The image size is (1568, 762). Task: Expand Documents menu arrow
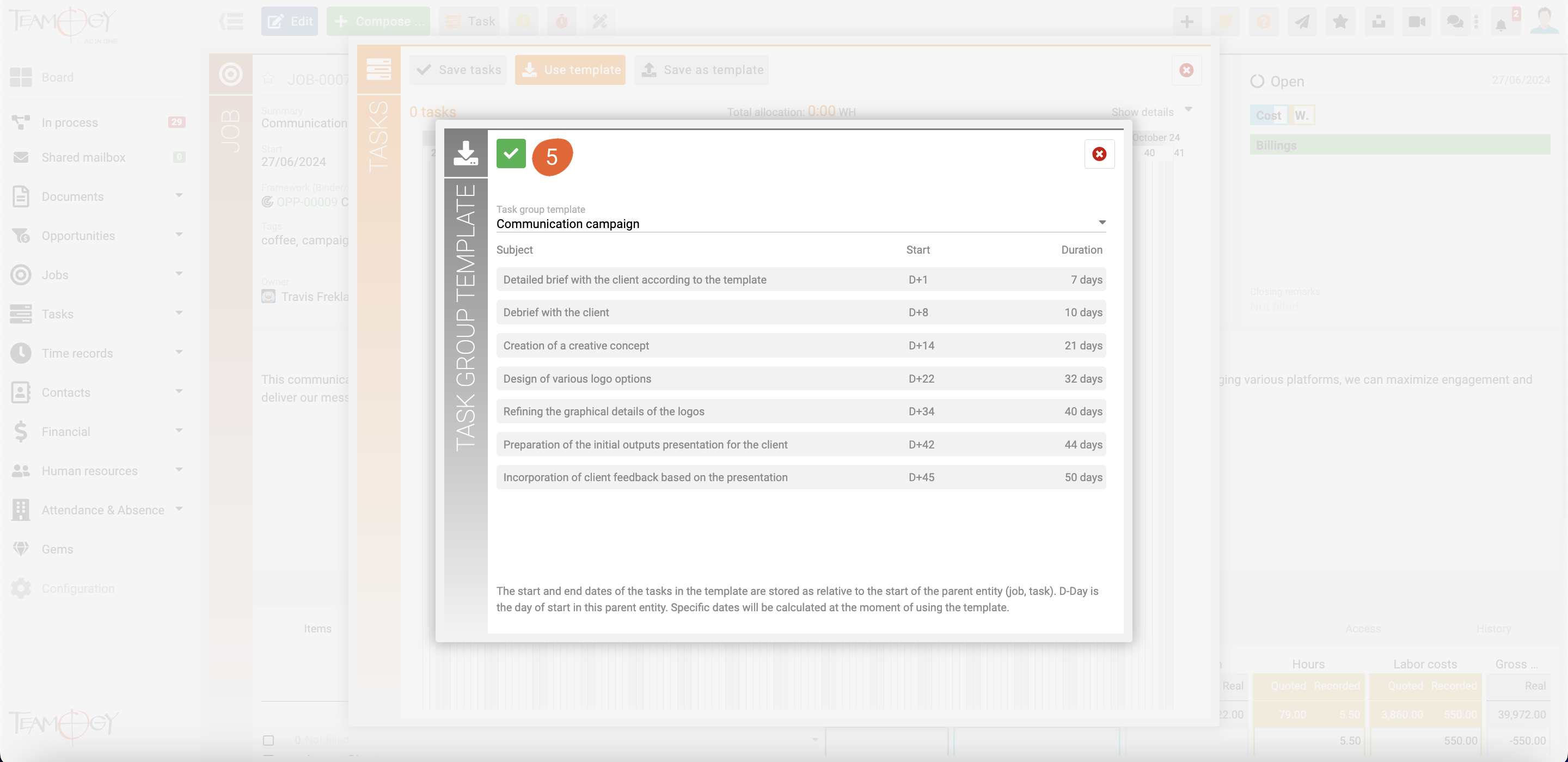179,195
